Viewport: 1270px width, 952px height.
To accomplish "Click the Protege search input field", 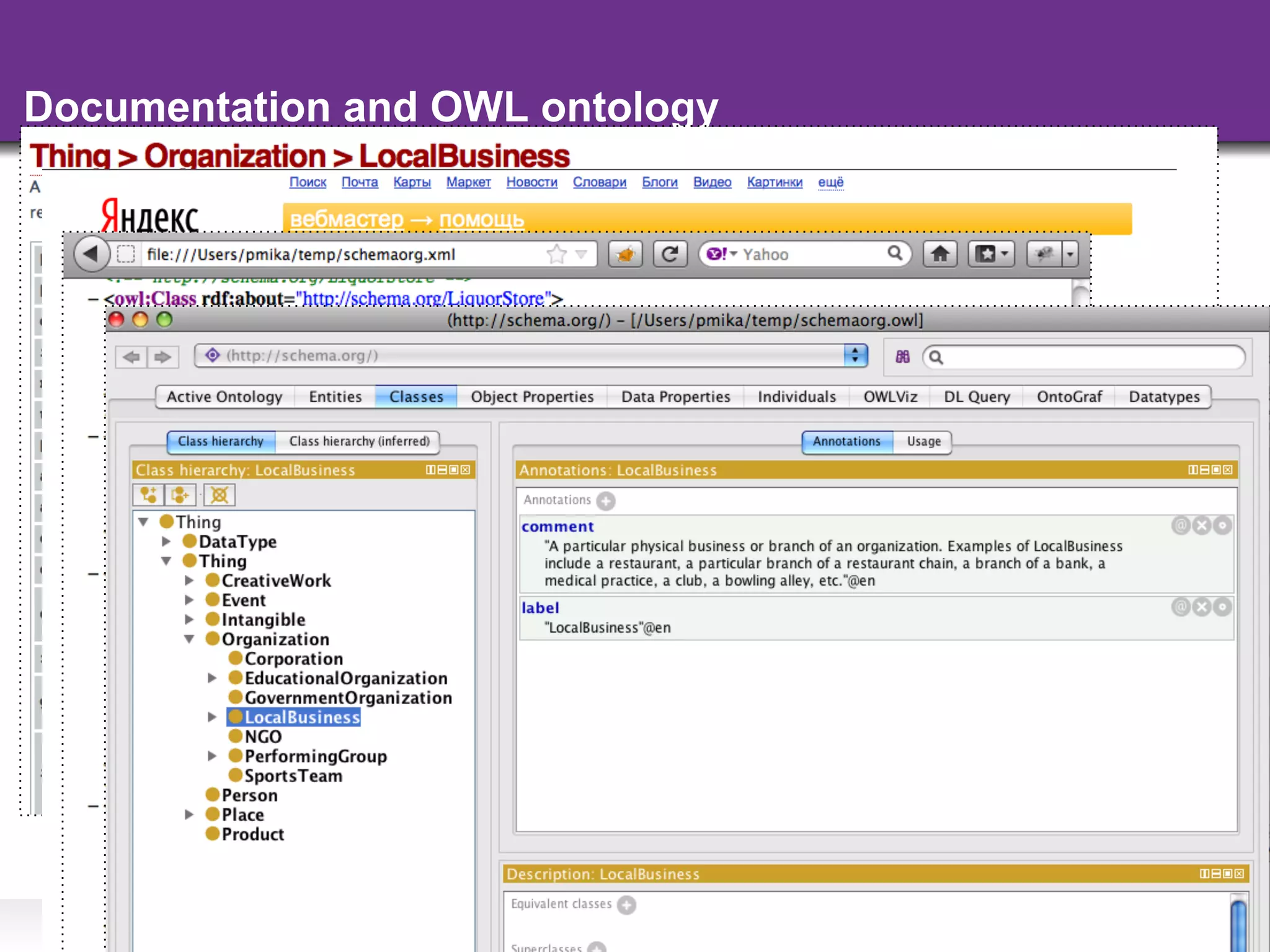I will coord(1083,357).
